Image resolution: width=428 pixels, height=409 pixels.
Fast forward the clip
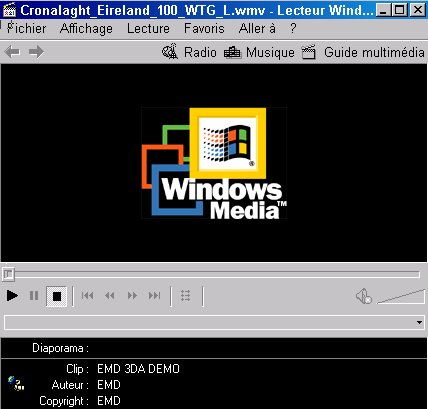(132, 296)
